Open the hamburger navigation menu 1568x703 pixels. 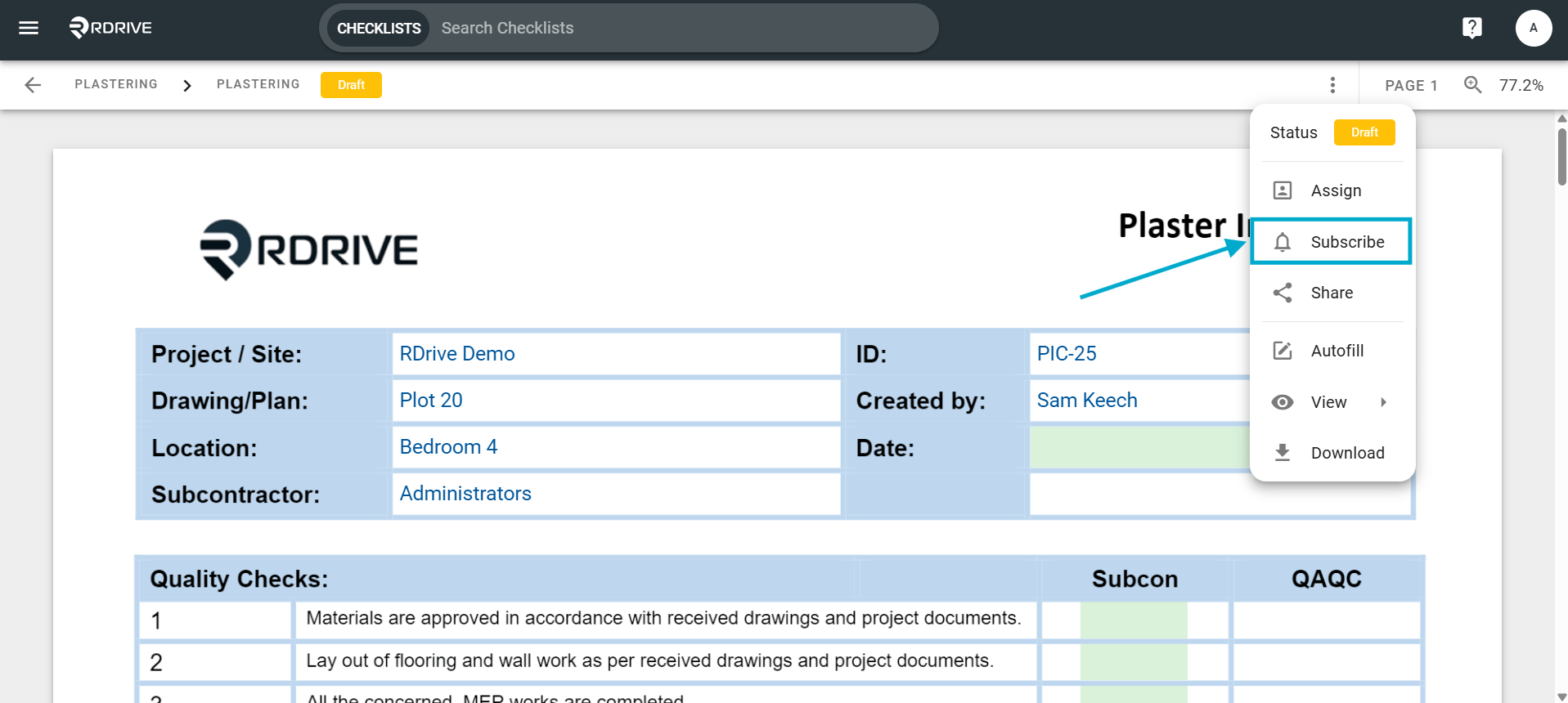29,28
